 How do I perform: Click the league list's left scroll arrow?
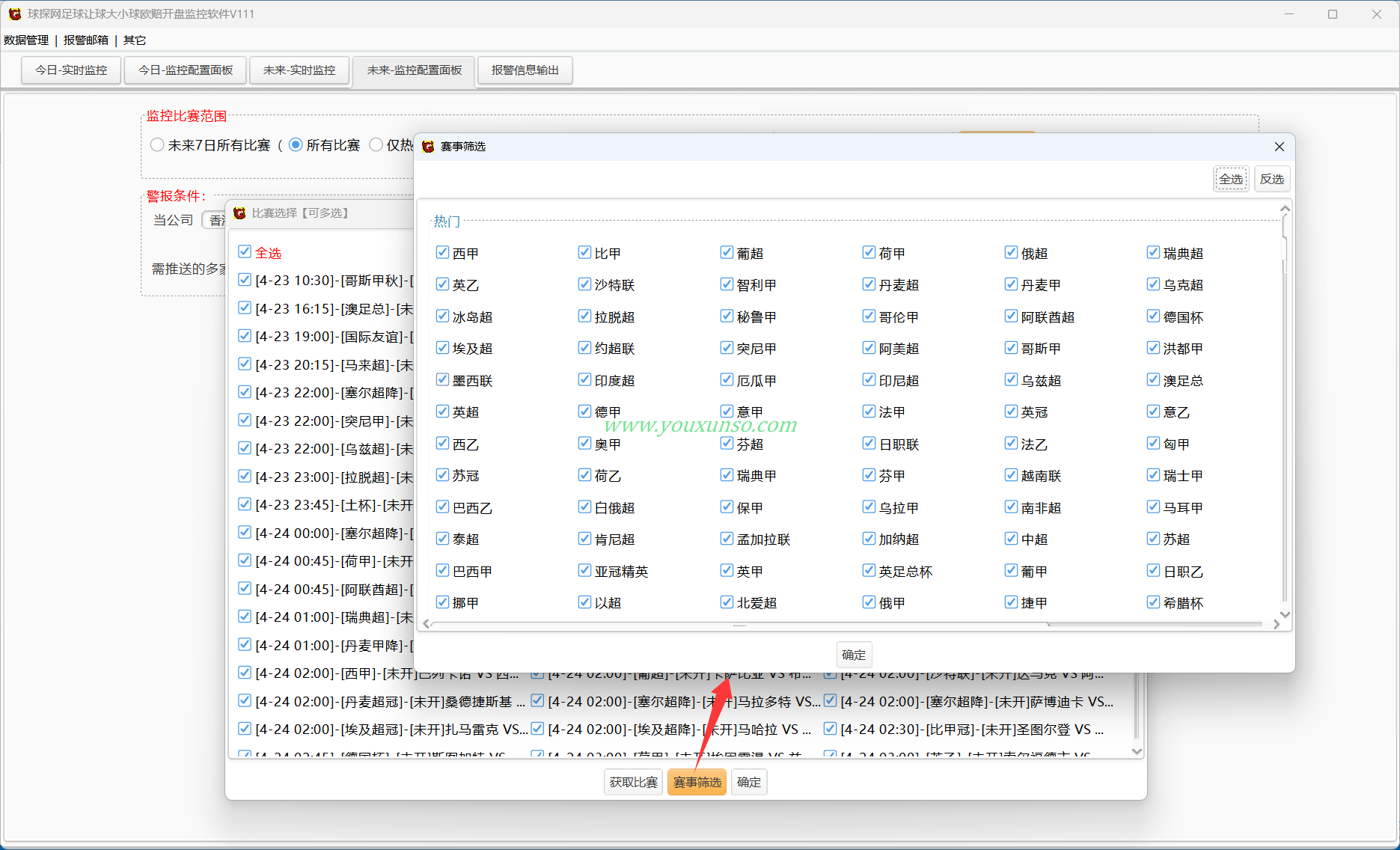[427, 624]
